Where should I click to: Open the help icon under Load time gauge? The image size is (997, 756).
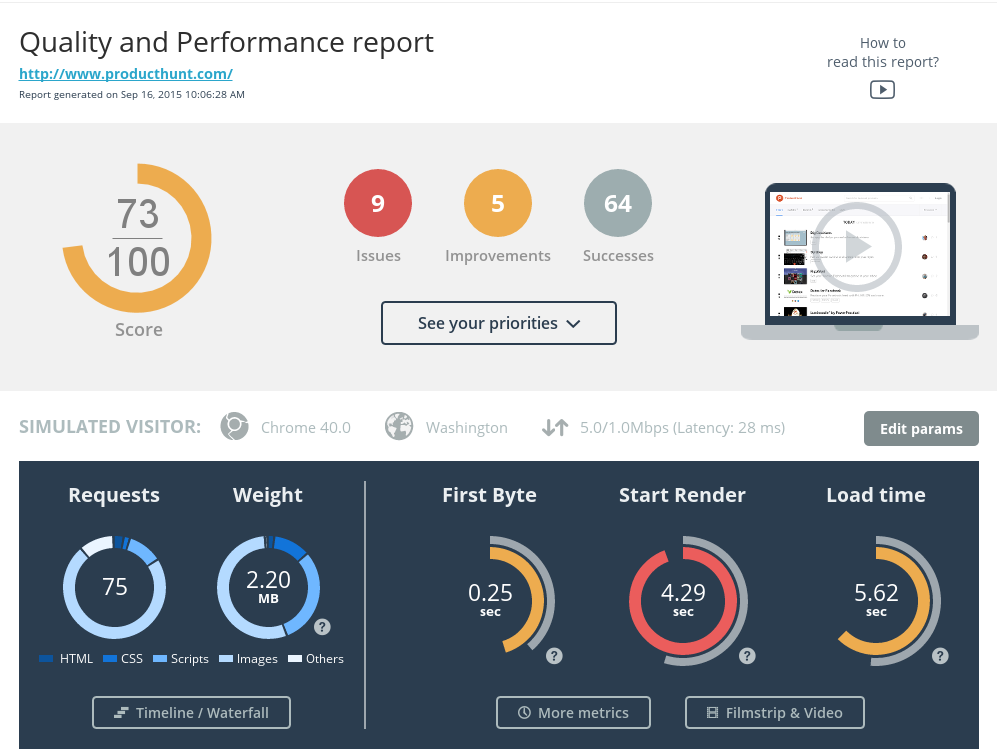940,656
